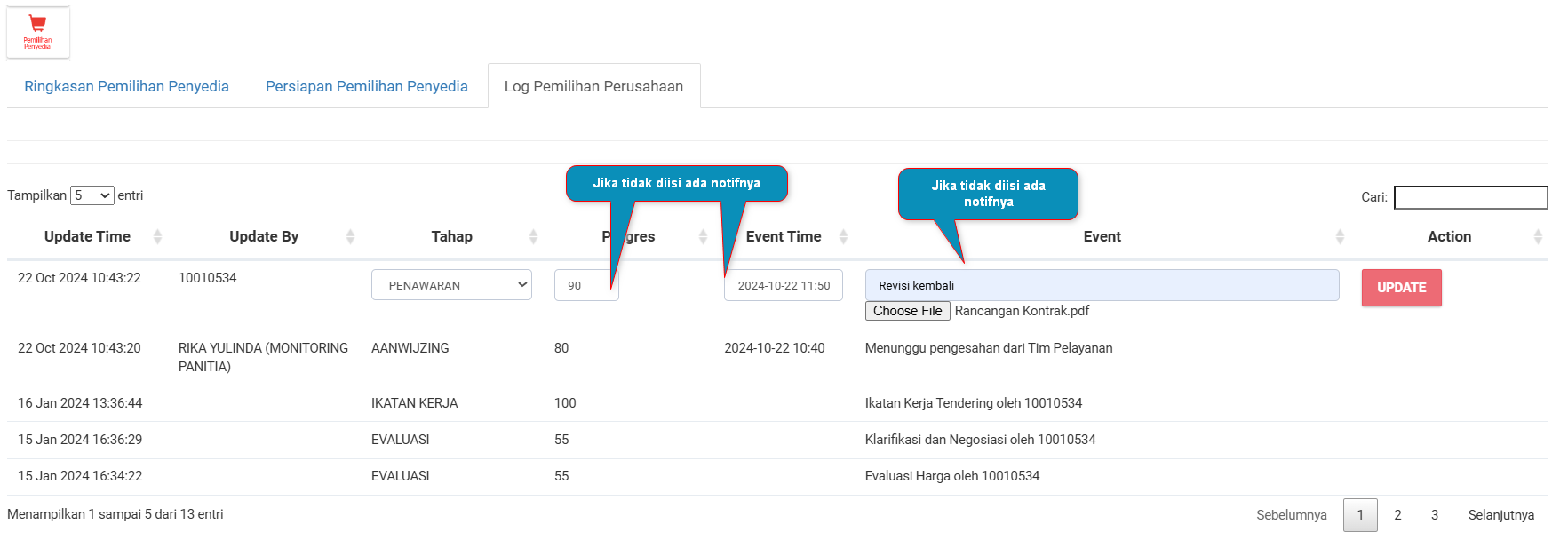Click Selanjutnya to go next page
This screenshot has height=540, width=1568.
[1500, 515]
